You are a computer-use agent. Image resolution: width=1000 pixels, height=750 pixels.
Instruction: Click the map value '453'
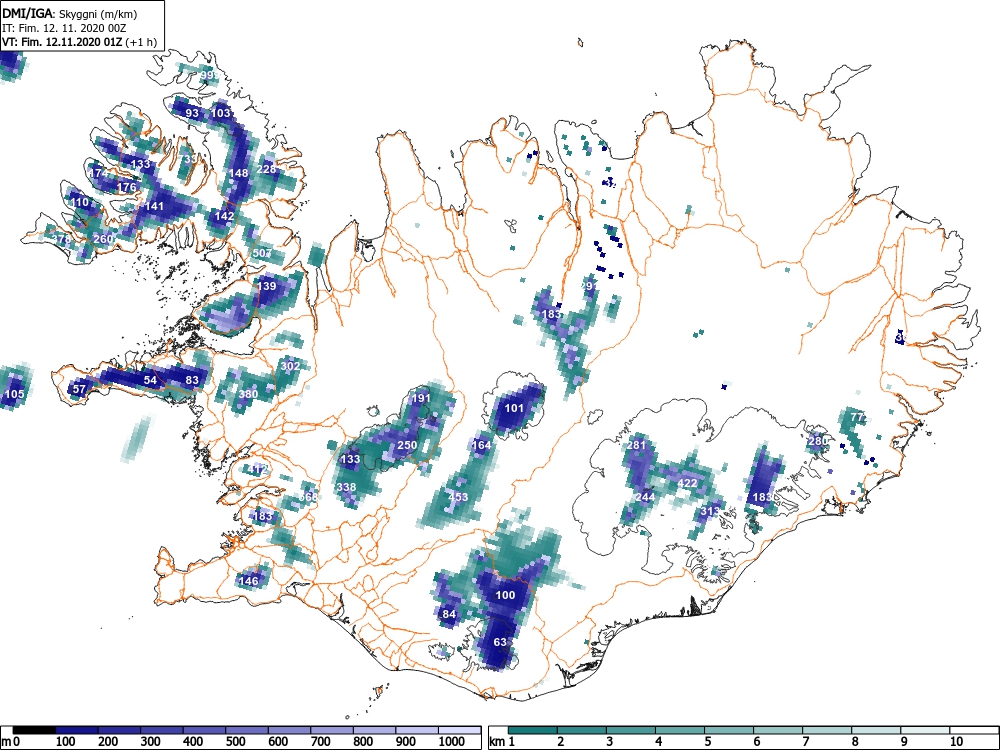(x=458, y=497)
